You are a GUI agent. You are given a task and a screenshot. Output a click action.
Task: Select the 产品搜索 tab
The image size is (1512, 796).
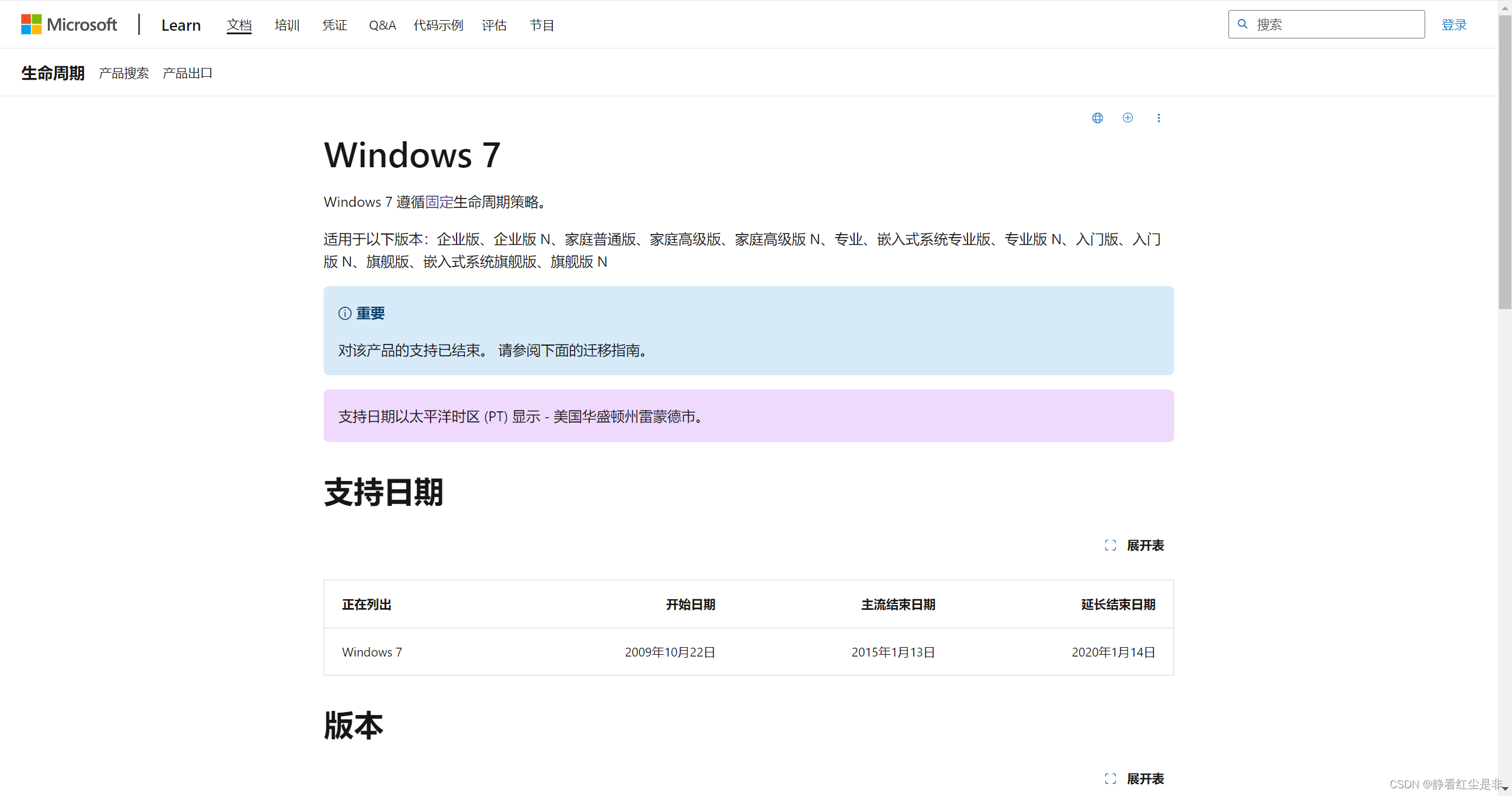[124, 73]
